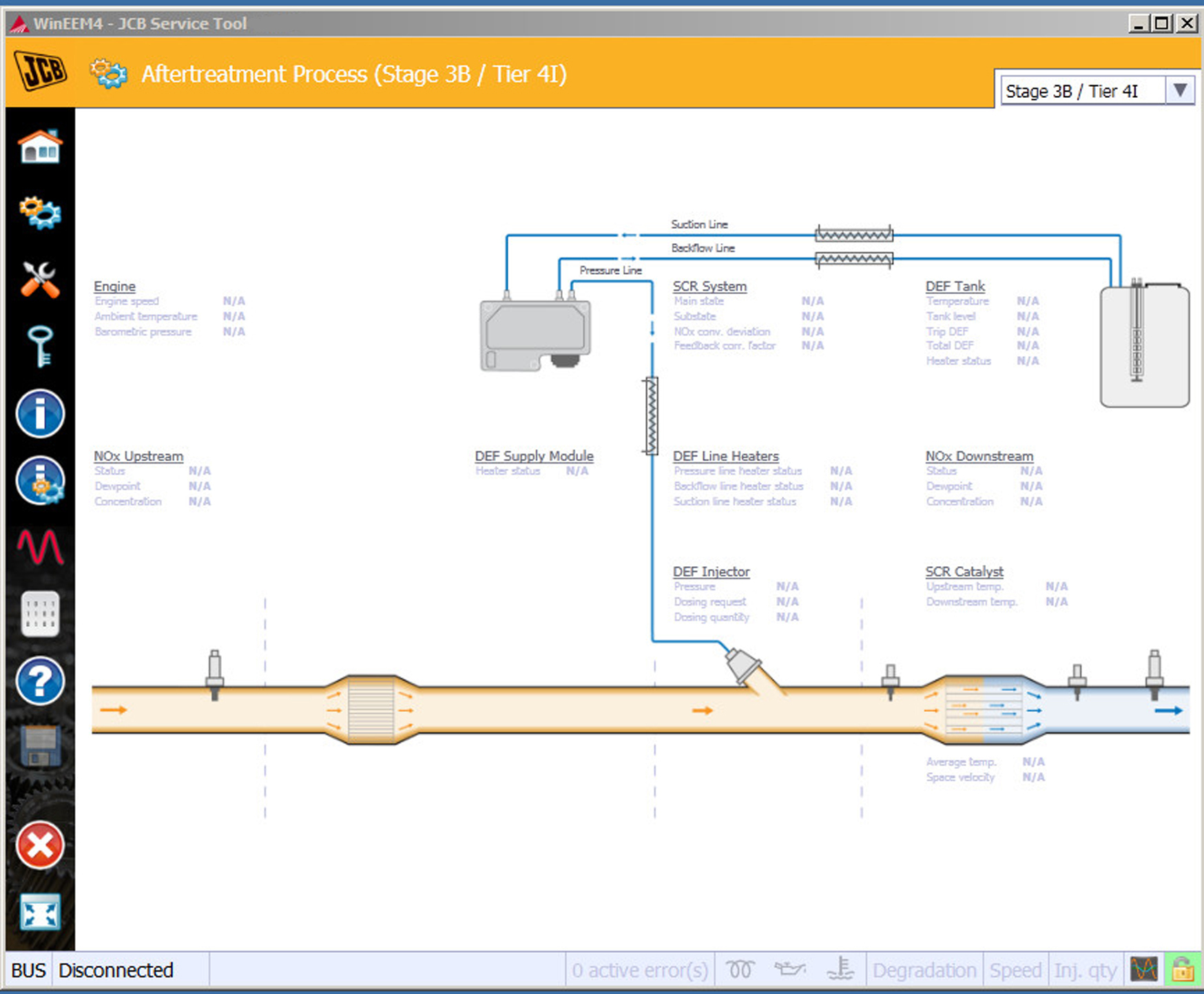
Task: Click the padlock icon in status bar
Action: (x=1183, y=970)
